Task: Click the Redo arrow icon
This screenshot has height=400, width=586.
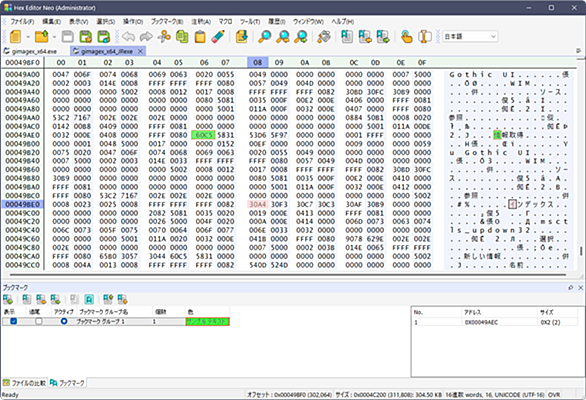Action: tap(146, 37)
